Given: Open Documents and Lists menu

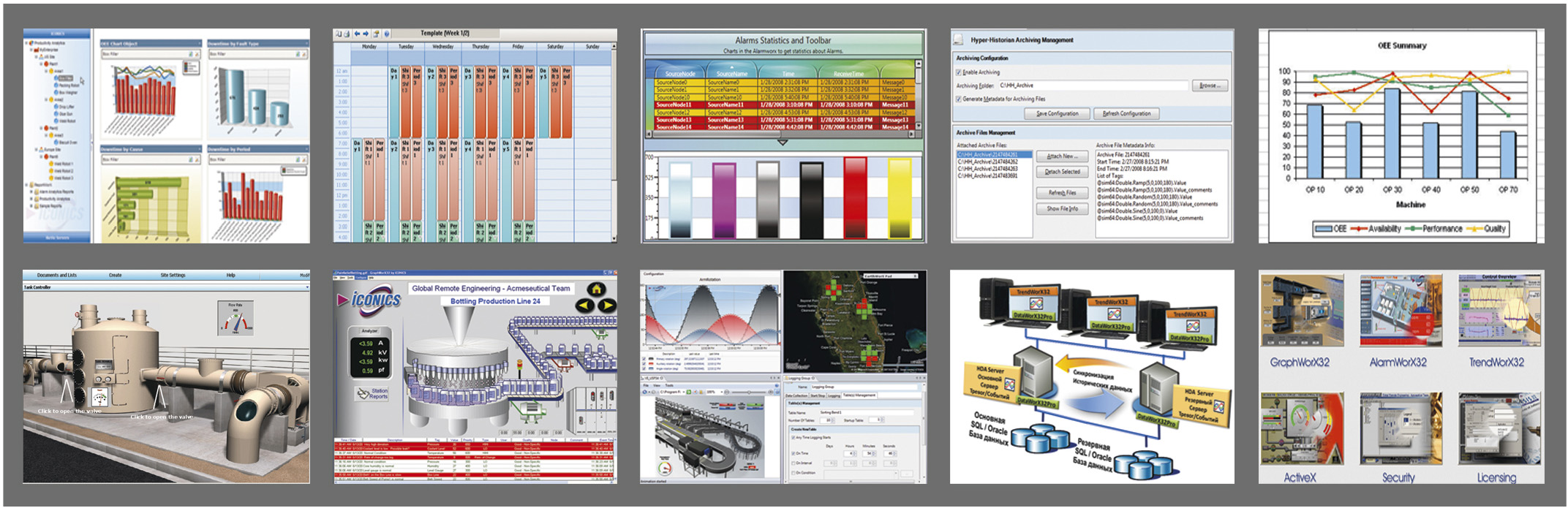Looking at the screenshot, I should (57, 276).
